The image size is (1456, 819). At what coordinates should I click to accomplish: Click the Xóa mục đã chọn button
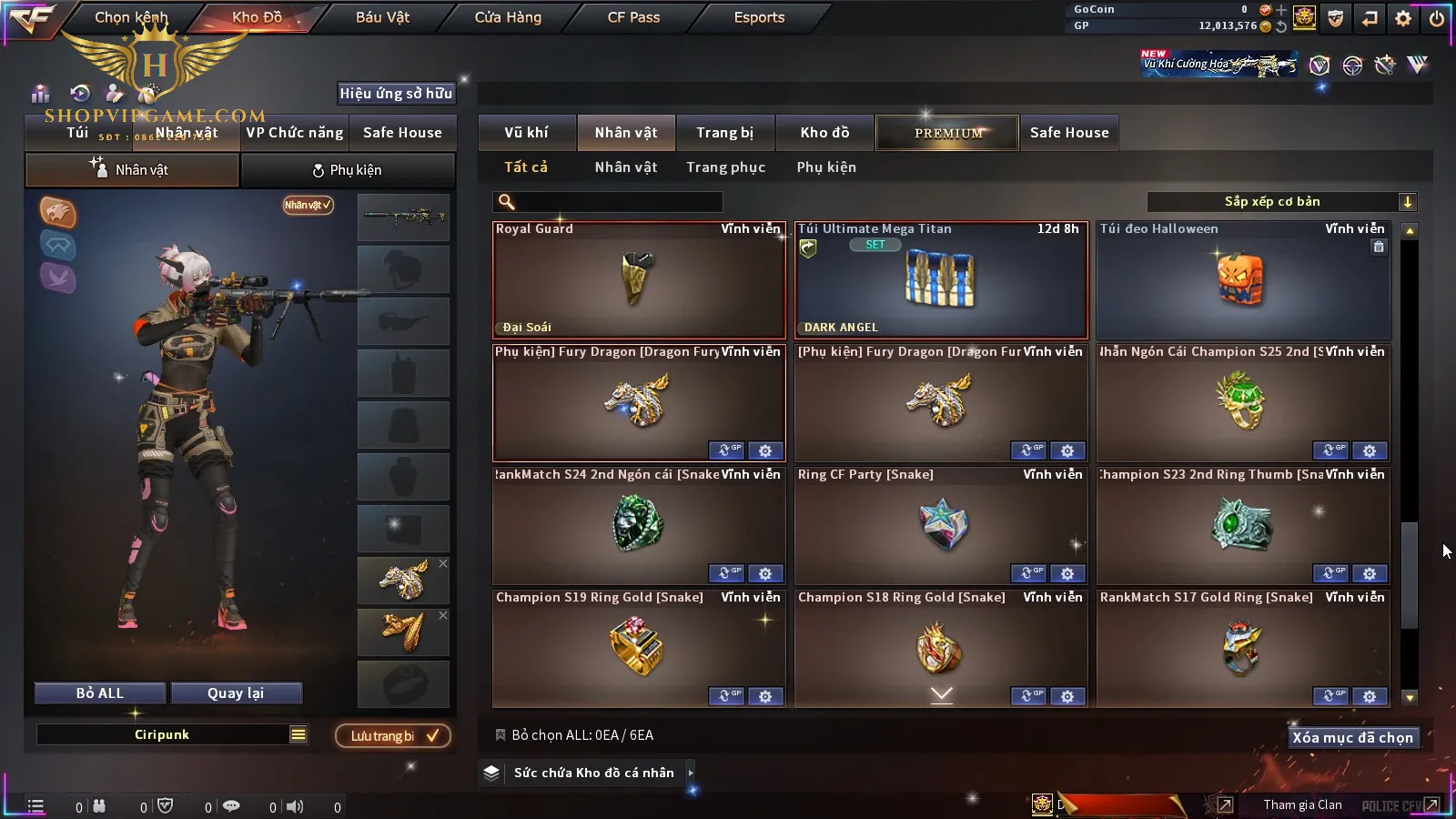tap(1352, 738)
